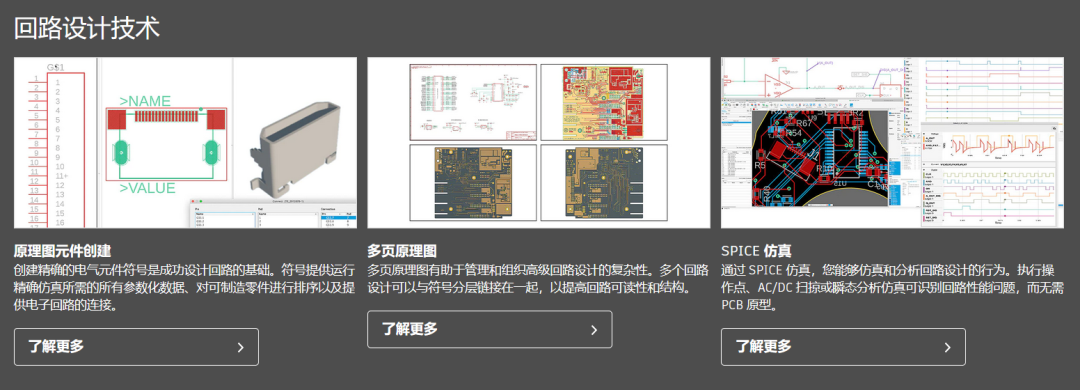Click chevron arrow in 原理图元件创建 button

240,347
